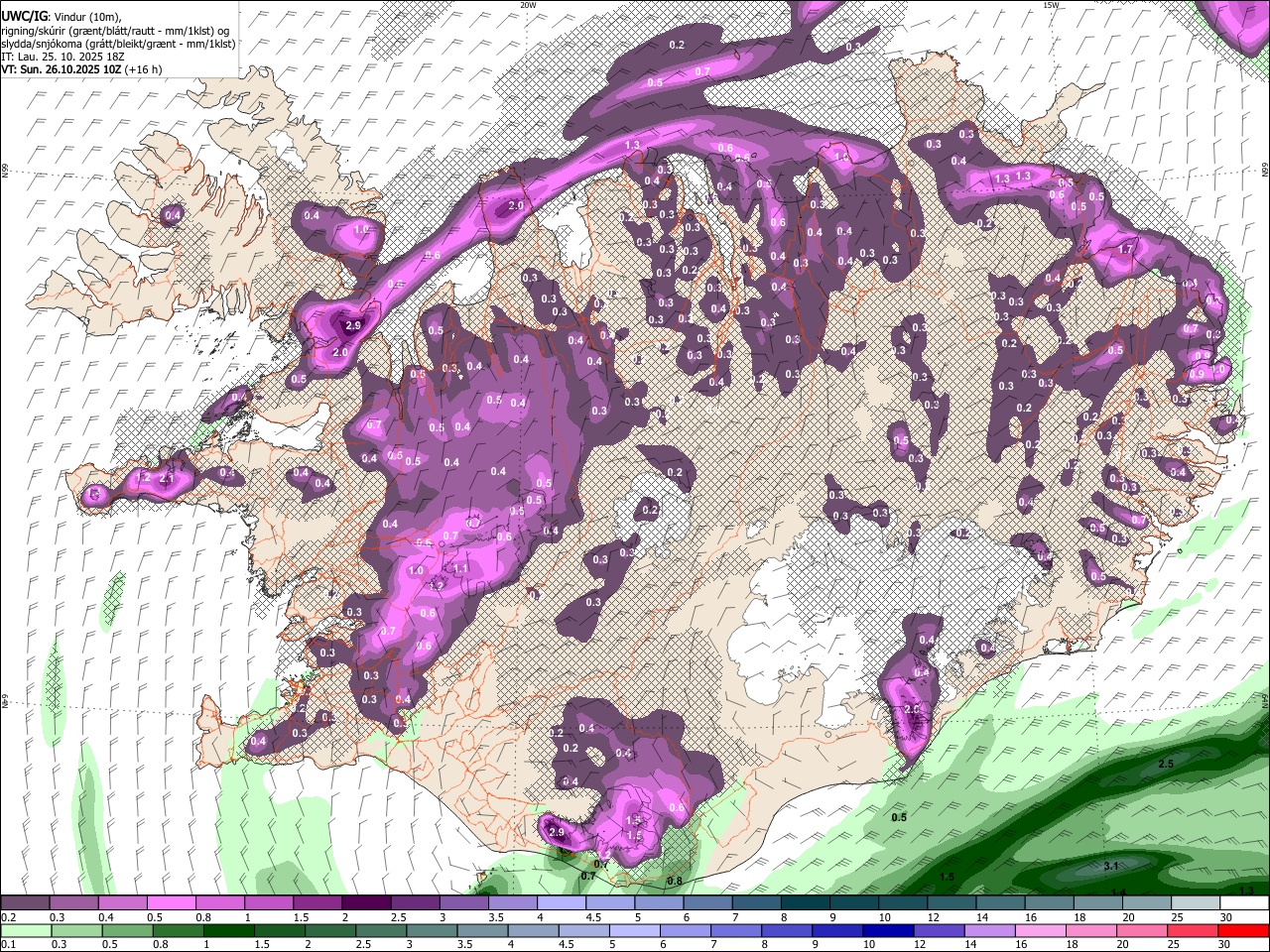Click the 'UWC/IG: Vindur (10m)' title text

tap(61, 16)
